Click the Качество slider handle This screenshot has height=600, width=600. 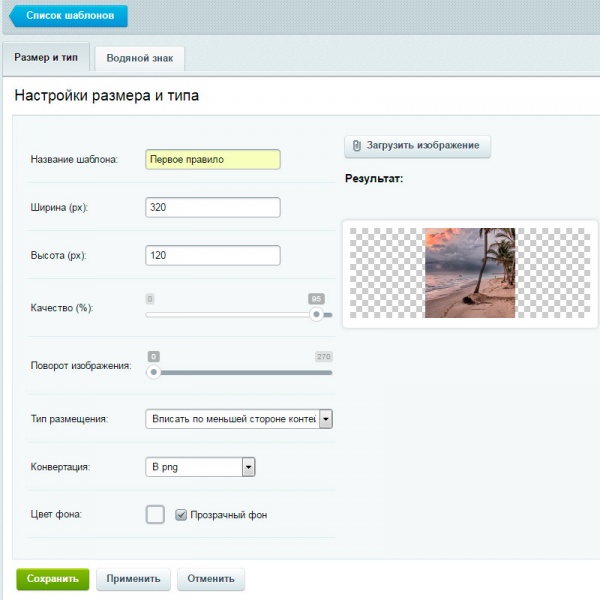316,314
